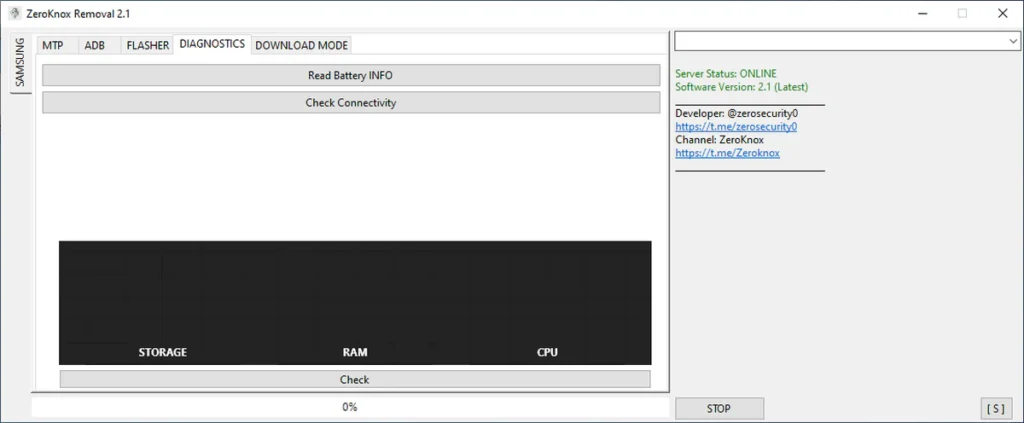Open the ADB tab
The image size is (1024, 423).
(95, 45)
